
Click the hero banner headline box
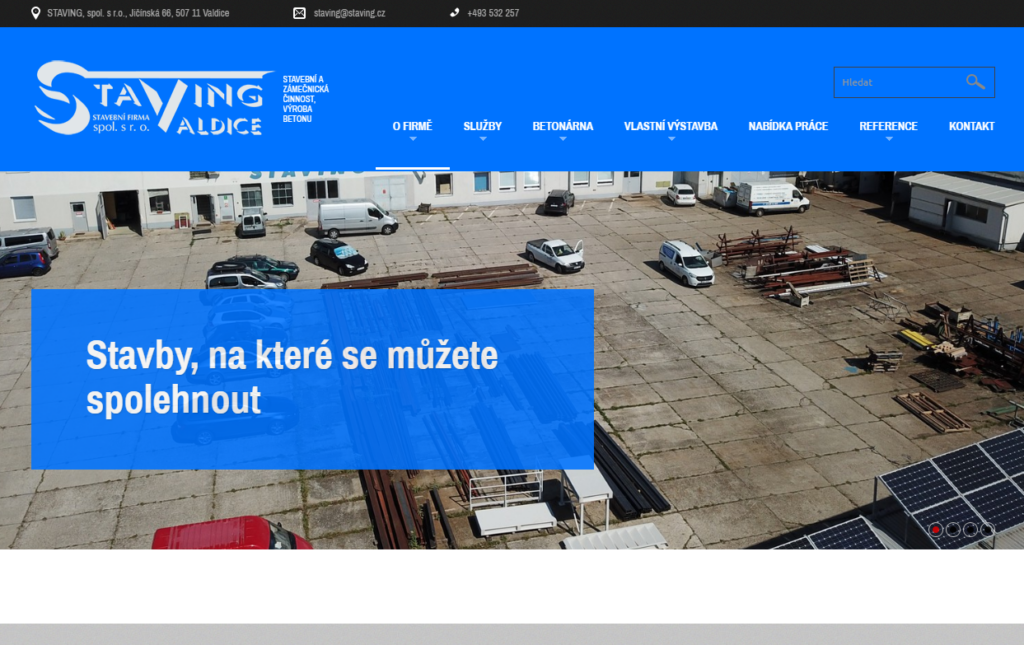pyautogui.click(x=312, y=379)
